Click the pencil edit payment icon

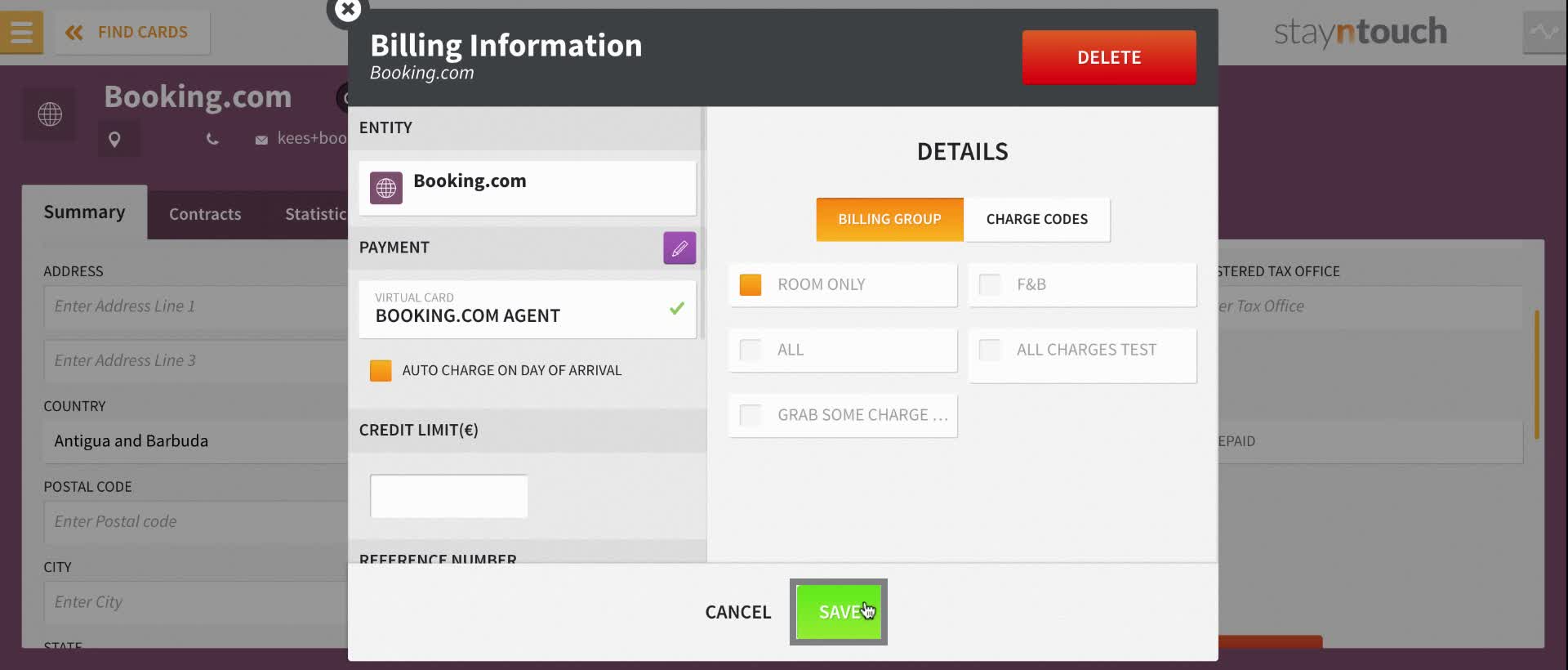[x=679, y=248]
